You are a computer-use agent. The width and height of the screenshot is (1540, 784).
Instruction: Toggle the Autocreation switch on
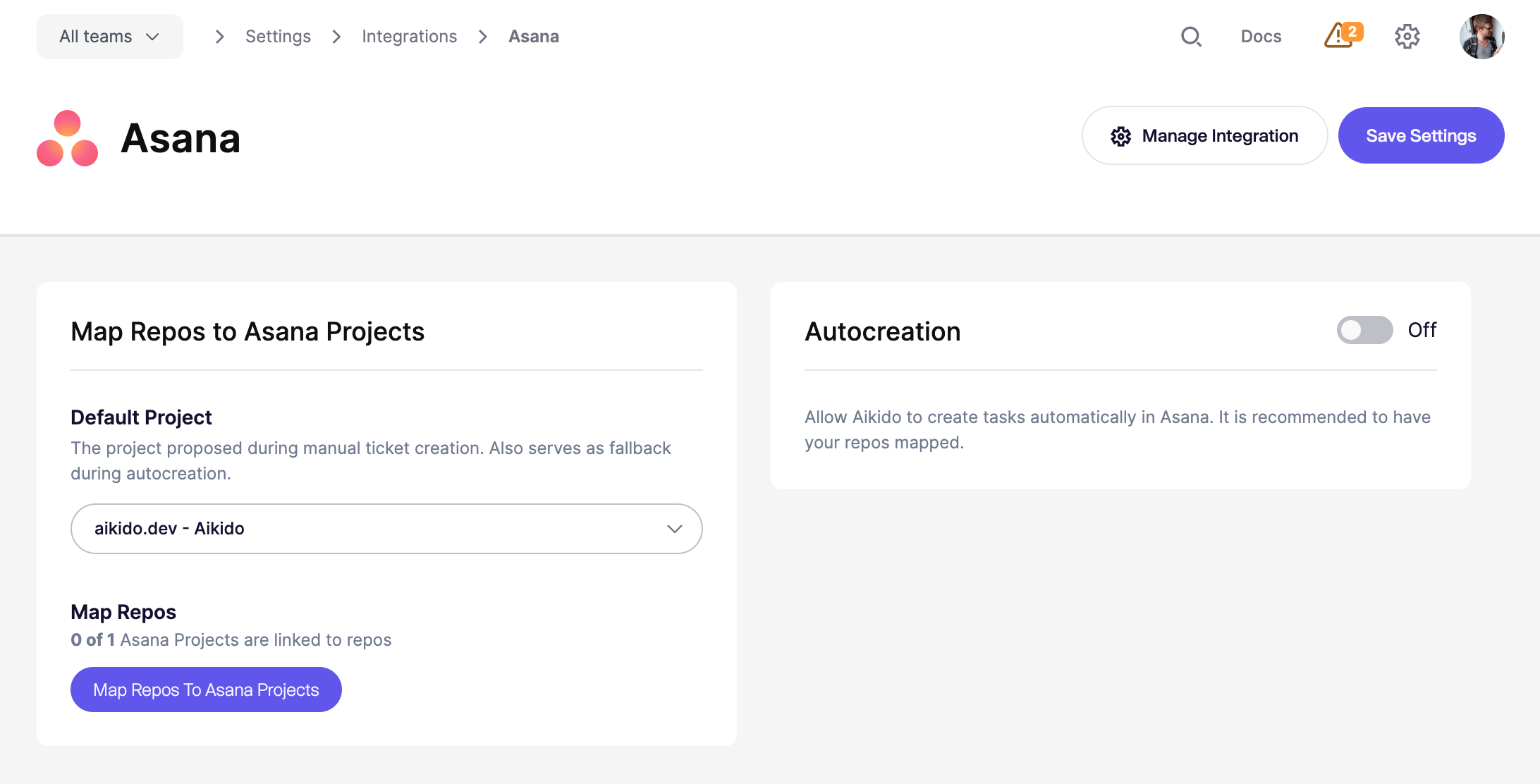(1364, 330)
